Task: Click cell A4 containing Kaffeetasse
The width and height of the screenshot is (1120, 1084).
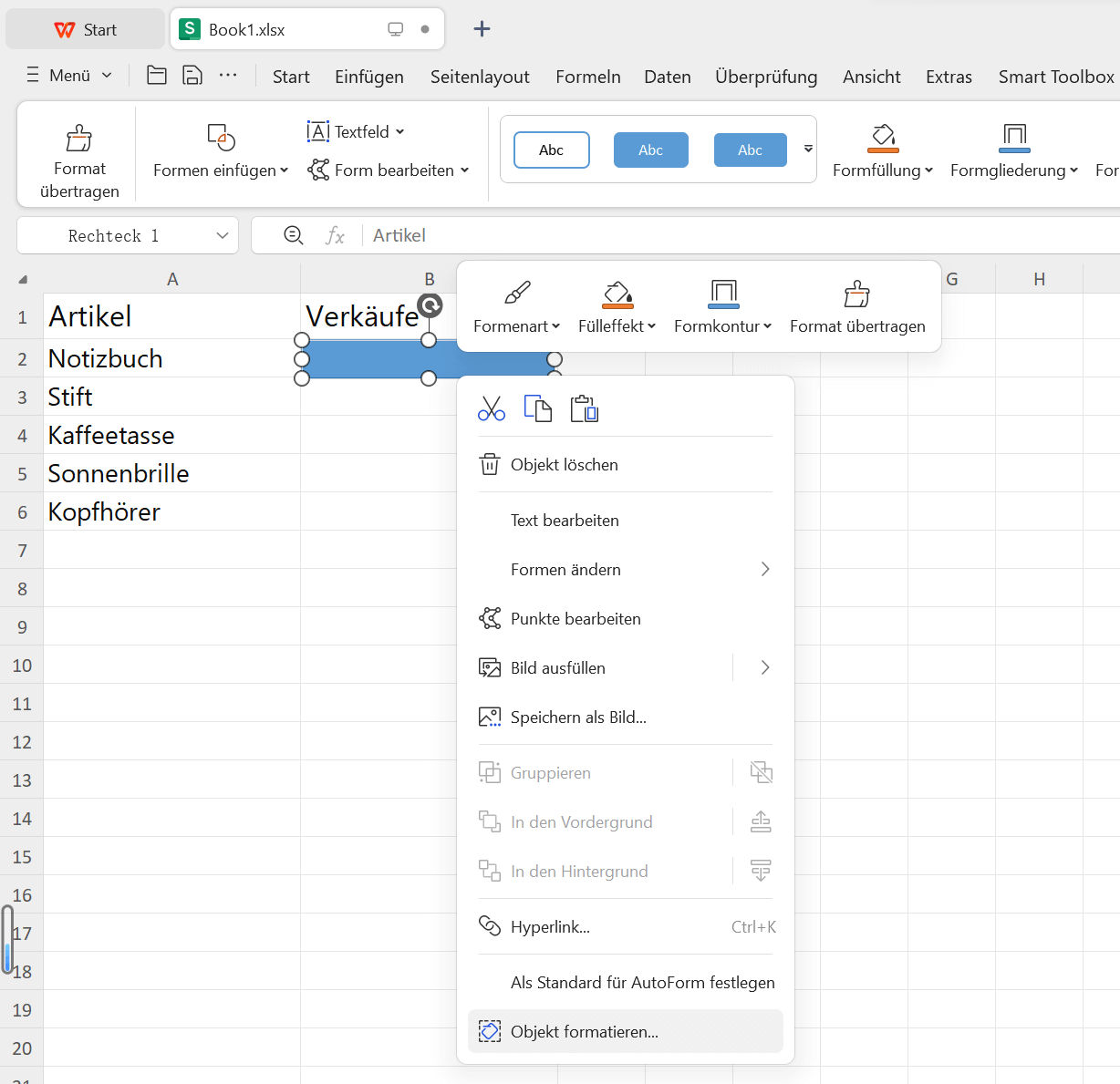Action: click(171, 435)
